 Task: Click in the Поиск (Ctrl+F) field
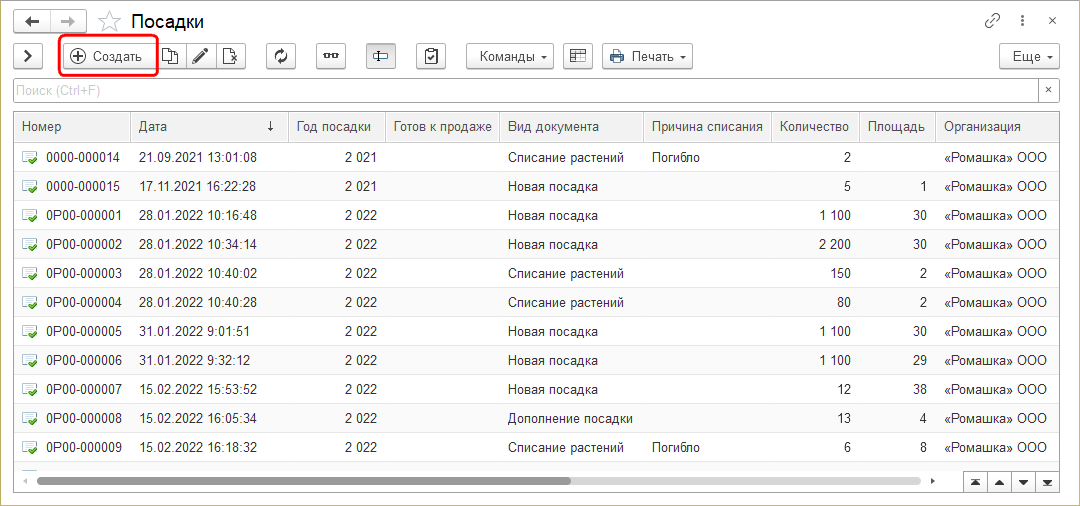click(526, 90)
